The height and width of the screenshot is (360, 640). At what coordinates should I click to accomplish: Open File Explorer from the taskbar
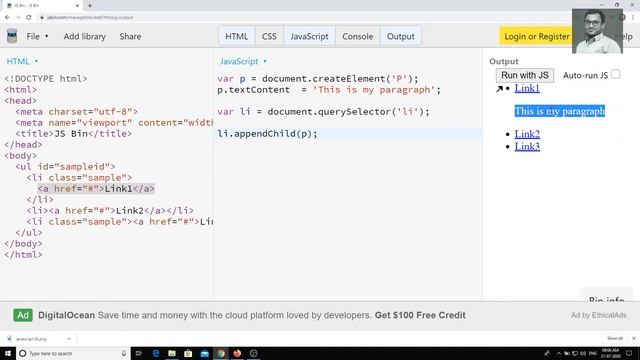click(x=172, y=353)
